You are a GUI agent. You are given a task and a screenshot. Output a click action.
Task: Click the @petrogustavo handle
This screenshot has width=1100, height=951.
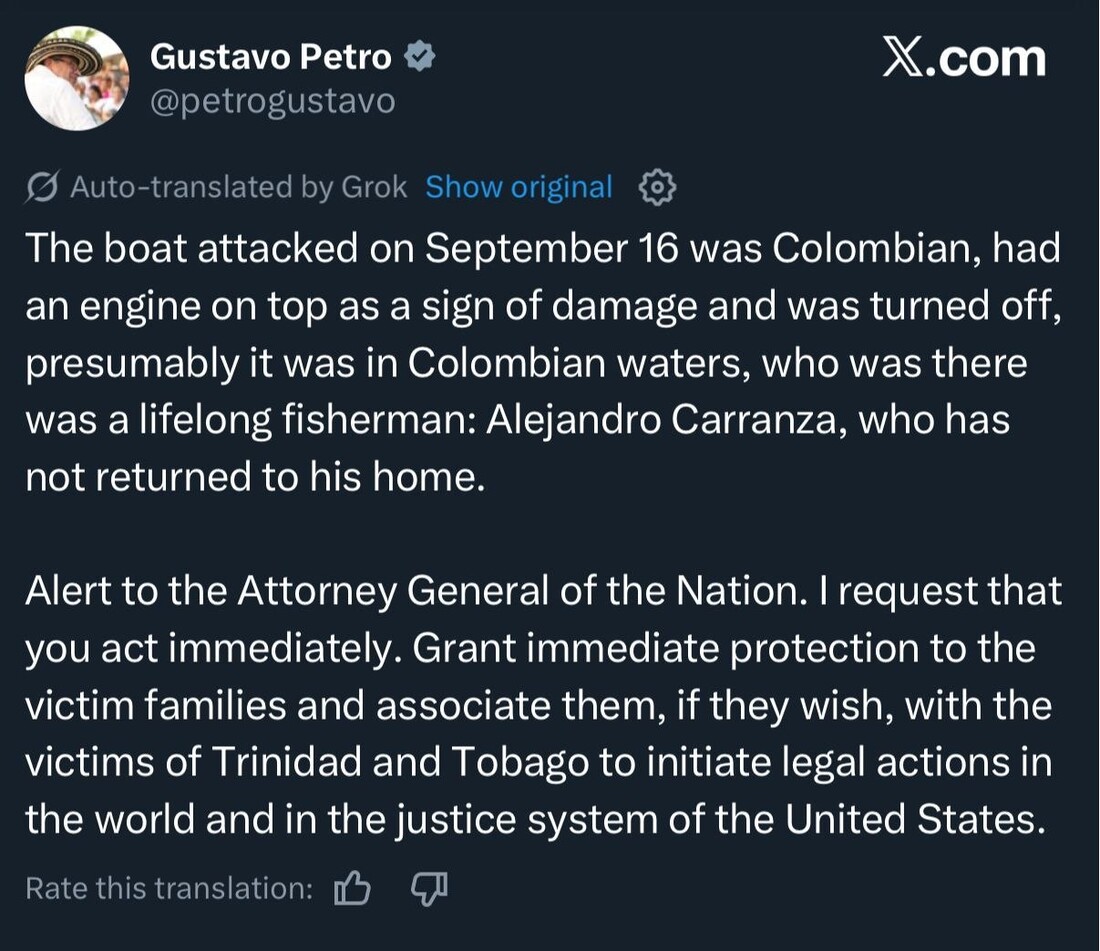click(272, 101)
